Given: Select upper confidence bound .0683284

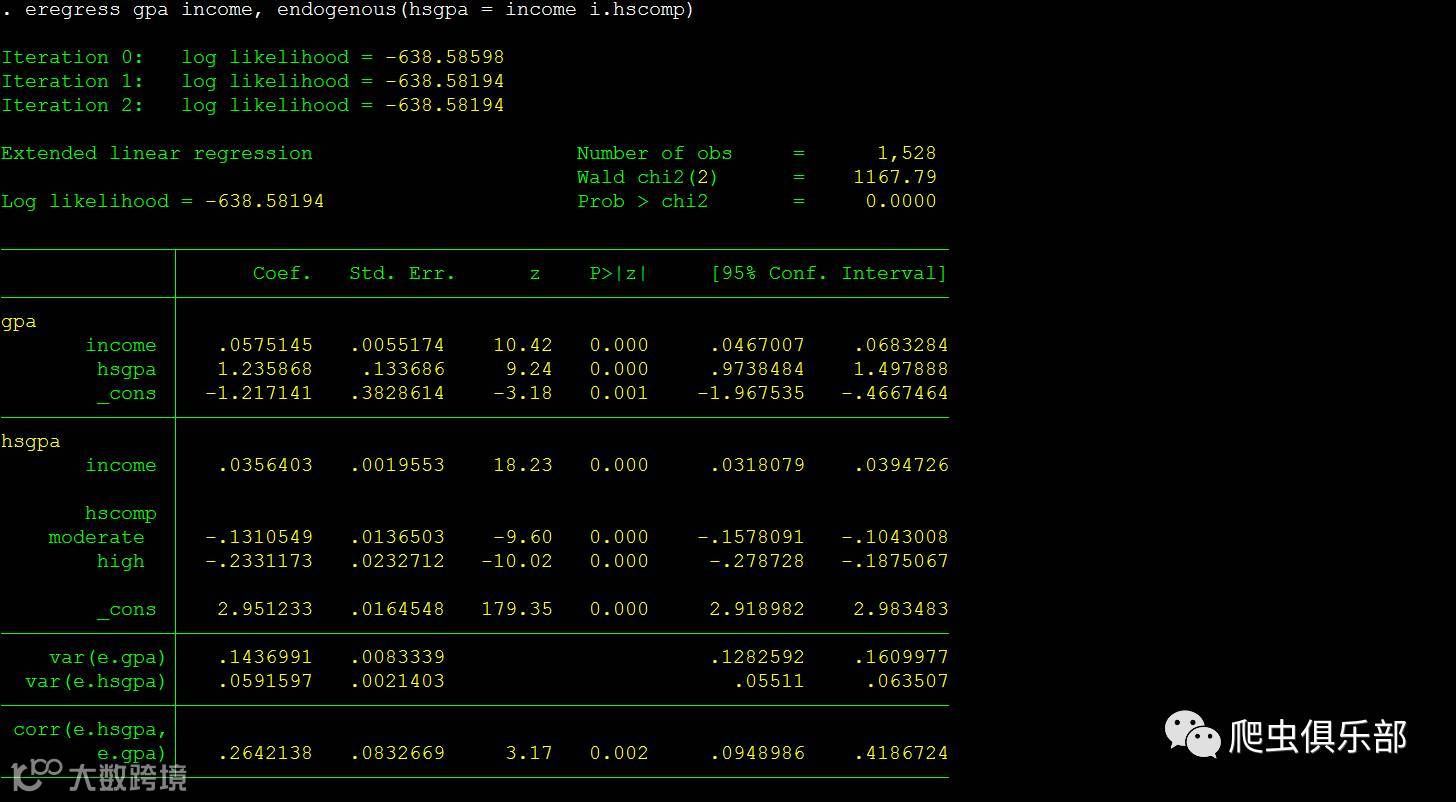Looking at the screenshot, I should coord(901,345).
